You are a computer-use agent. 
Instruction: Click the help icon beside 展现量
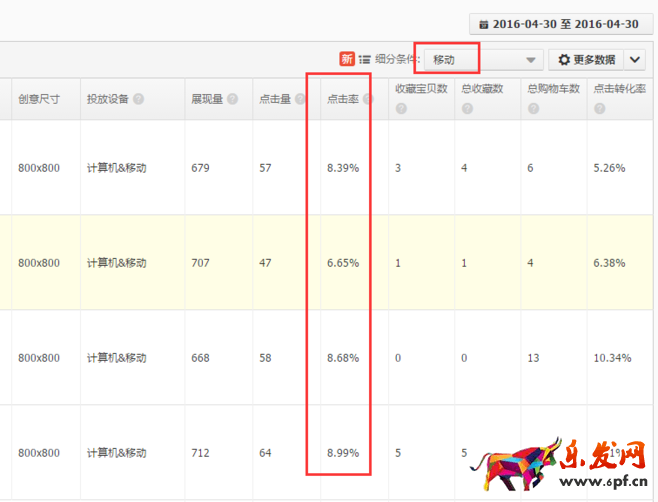coord(232,100)
